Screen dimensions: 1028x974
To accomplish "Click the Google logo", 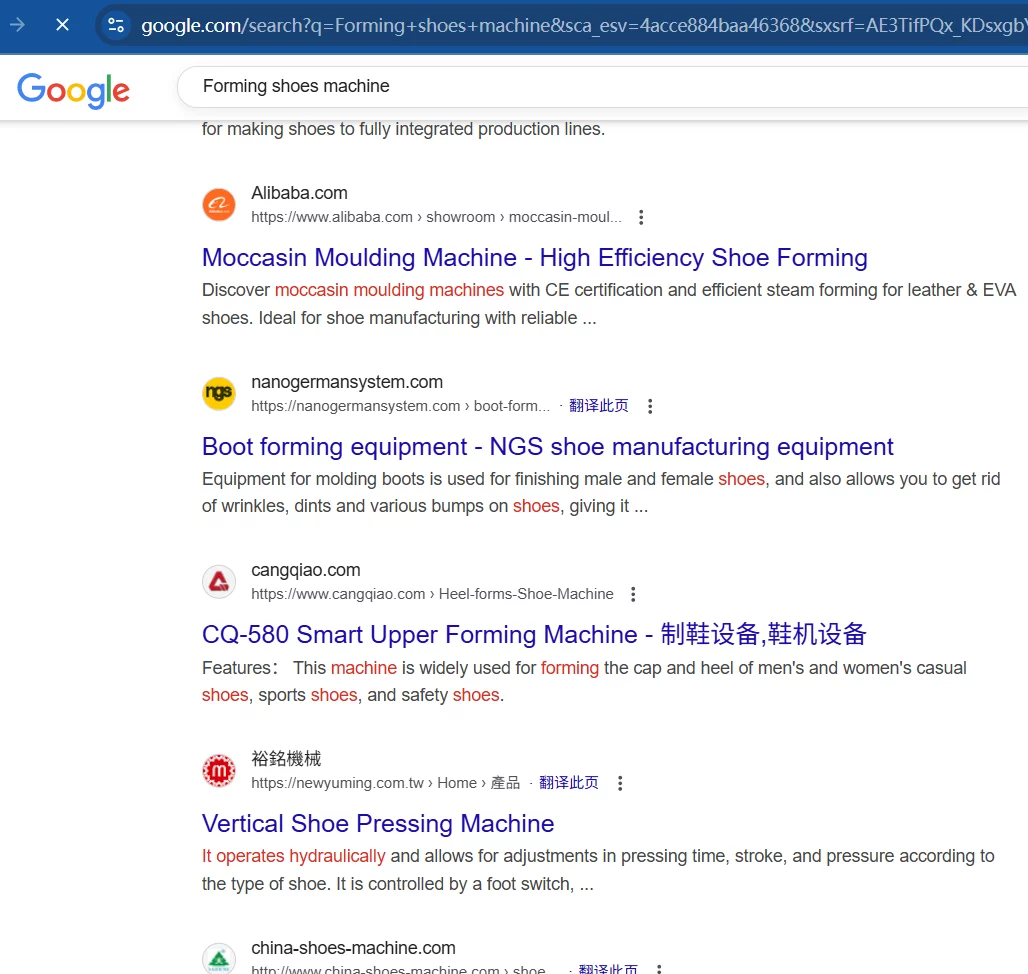I will [73, 90].
